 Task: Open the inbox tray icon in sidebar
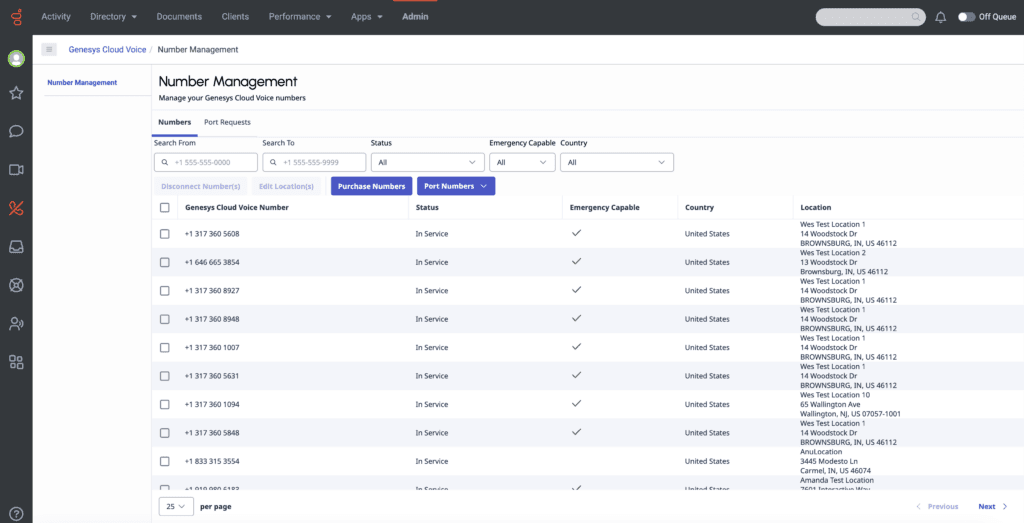coord(16,246)
